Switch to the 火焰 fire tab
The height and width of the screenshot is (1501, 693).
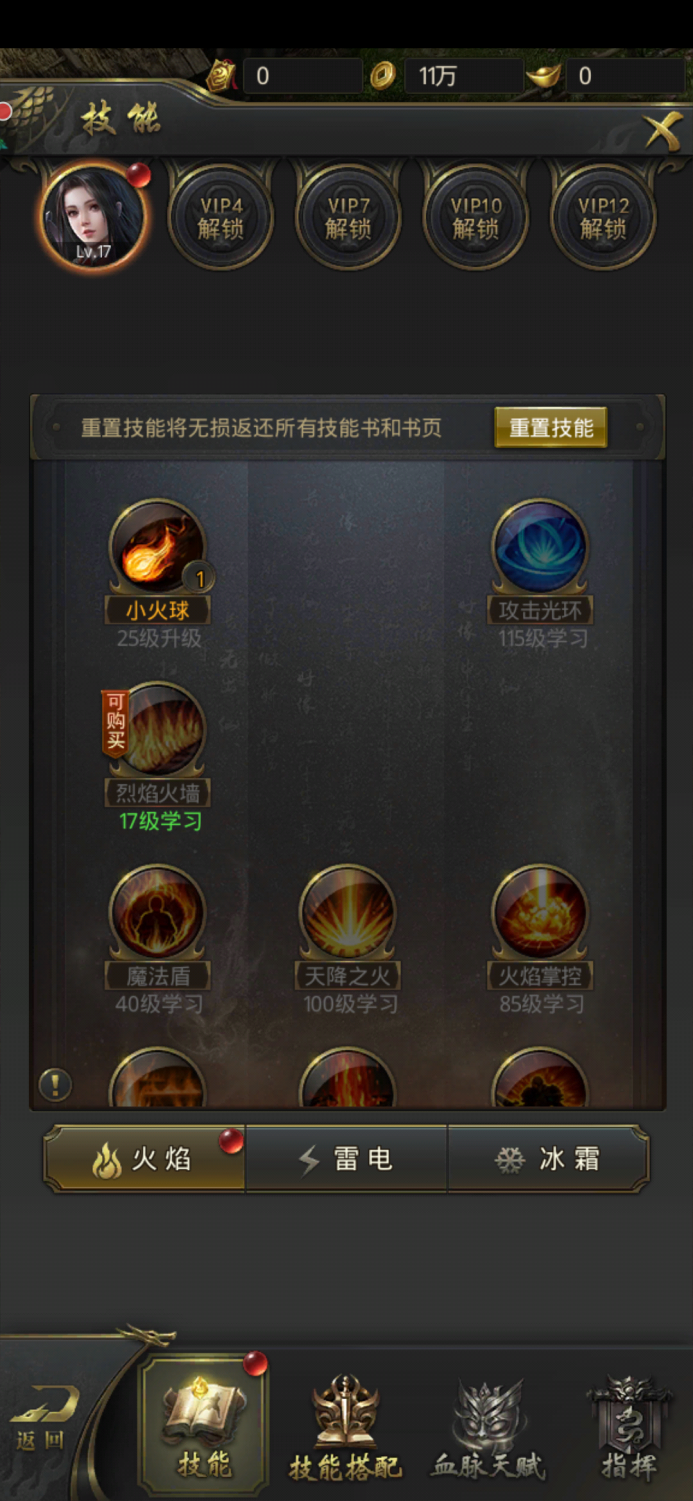[144, 1159]
